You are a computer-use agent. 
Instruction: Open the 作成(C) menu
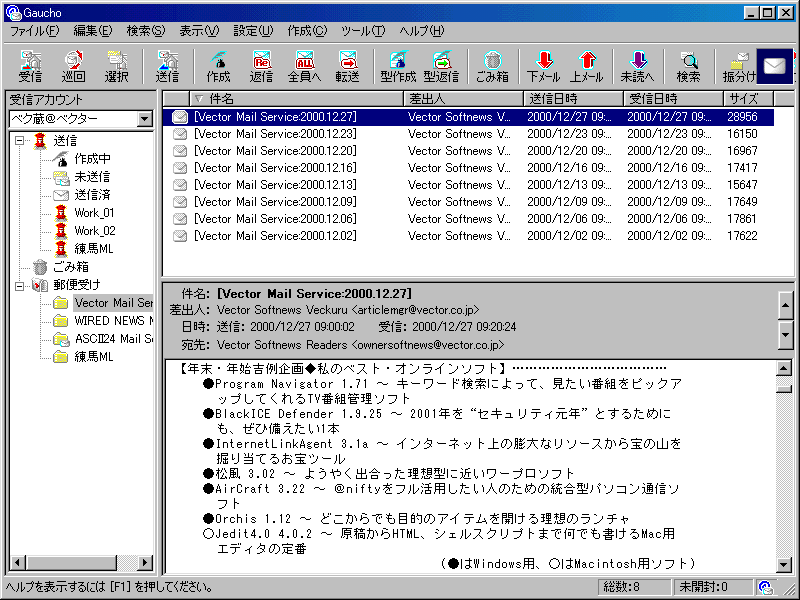pos(307,31)
